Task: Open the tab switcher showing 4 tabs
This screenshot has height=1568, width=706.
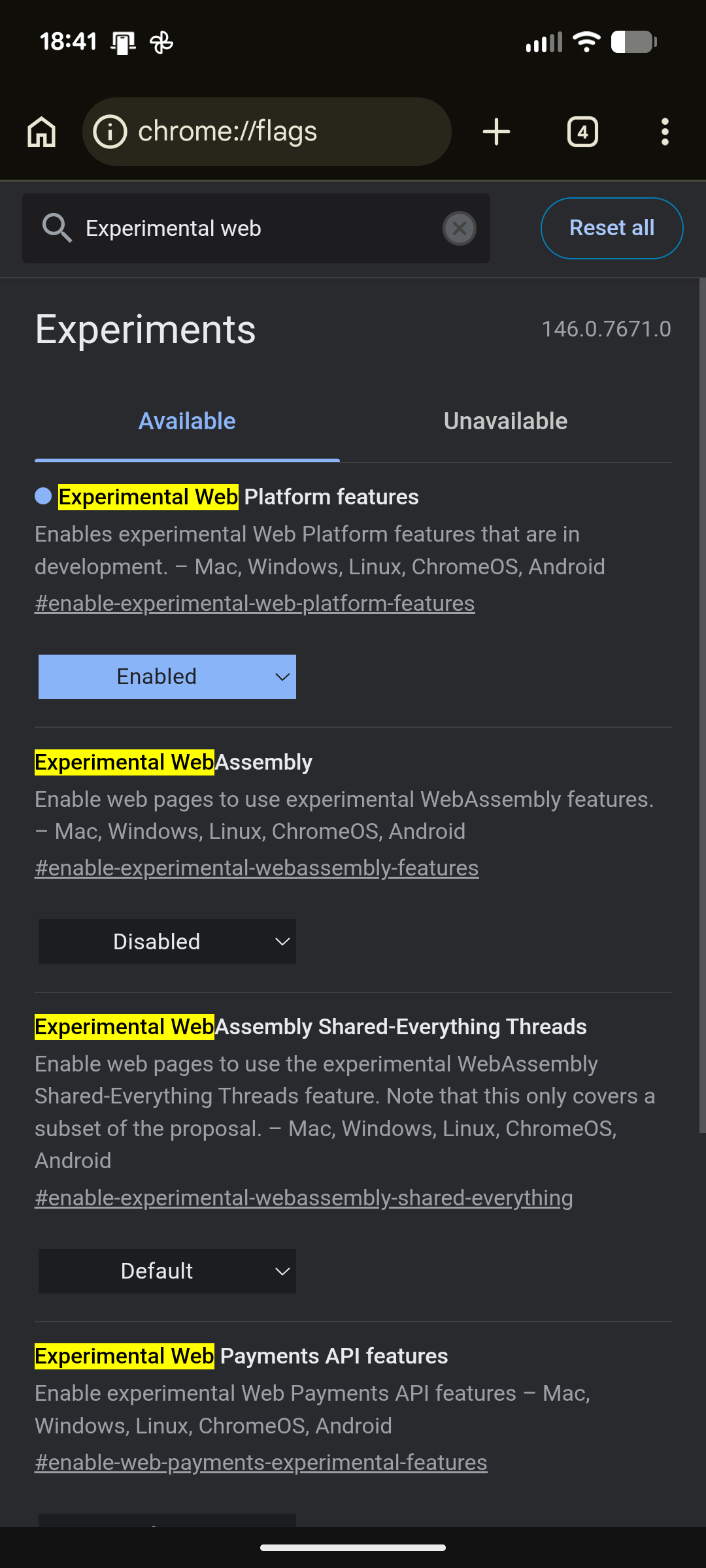Action: coord(582,132)
